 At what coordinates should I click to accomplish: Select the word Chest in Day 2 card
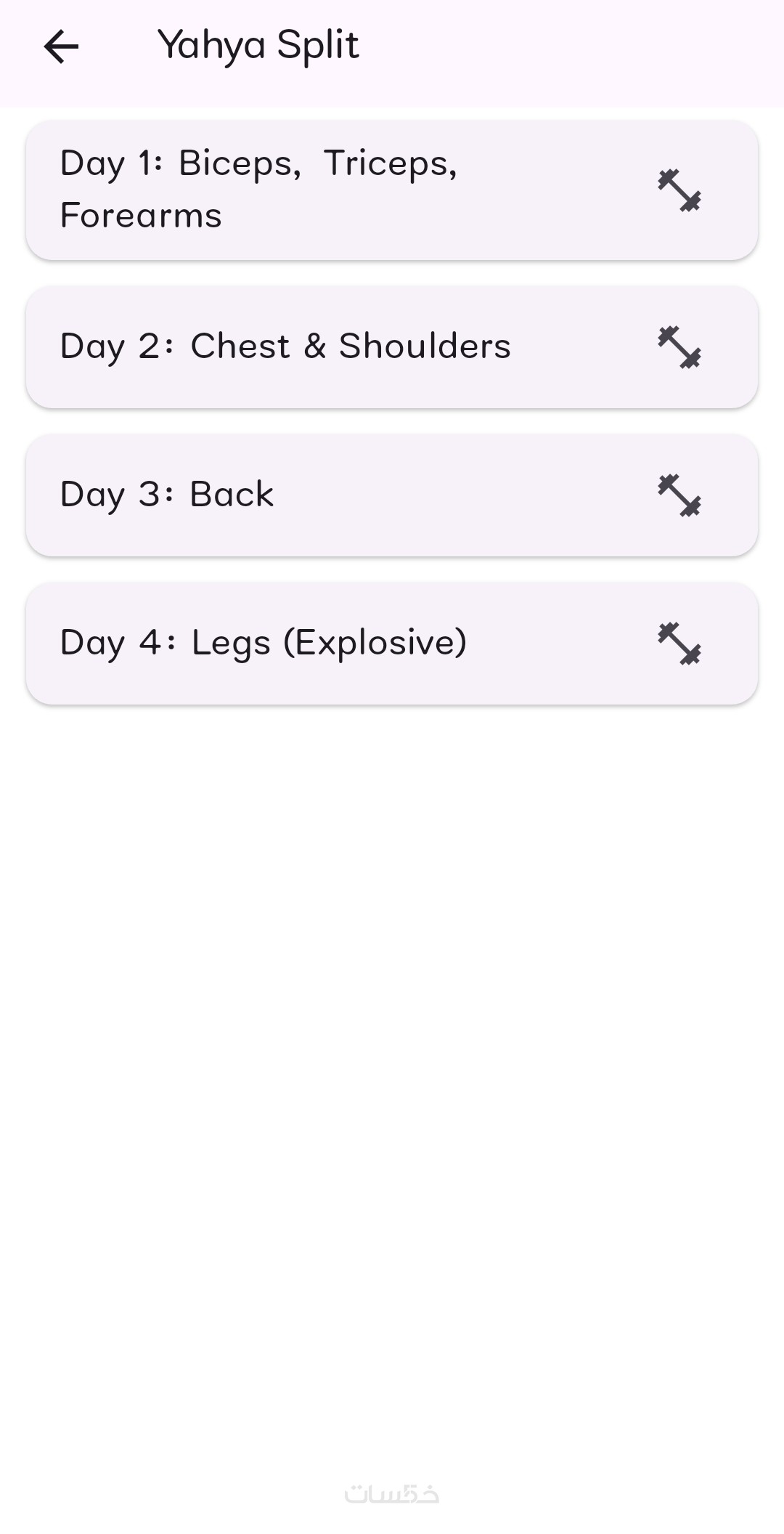(x=240, y=346)
